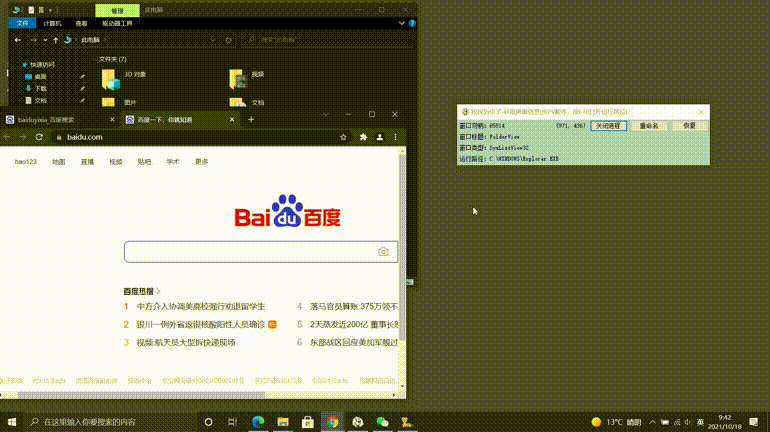Viewport: 770px width, 432px height.
Task: Open Chrome tab search dropdown arrow
Action: [326, 114]
